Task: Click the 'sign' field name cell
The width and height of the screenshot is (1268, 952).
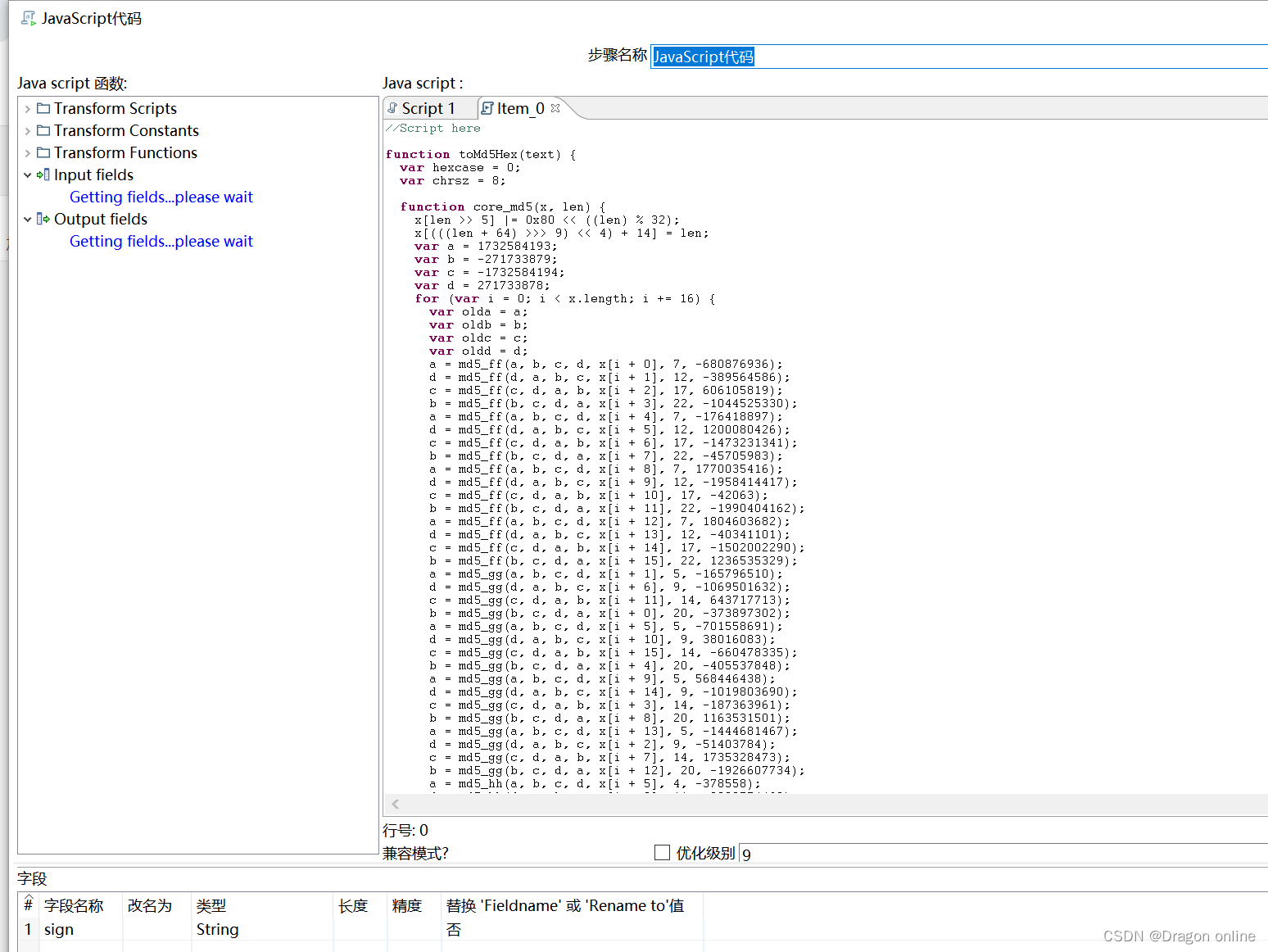Action: (x=80, y=929)
